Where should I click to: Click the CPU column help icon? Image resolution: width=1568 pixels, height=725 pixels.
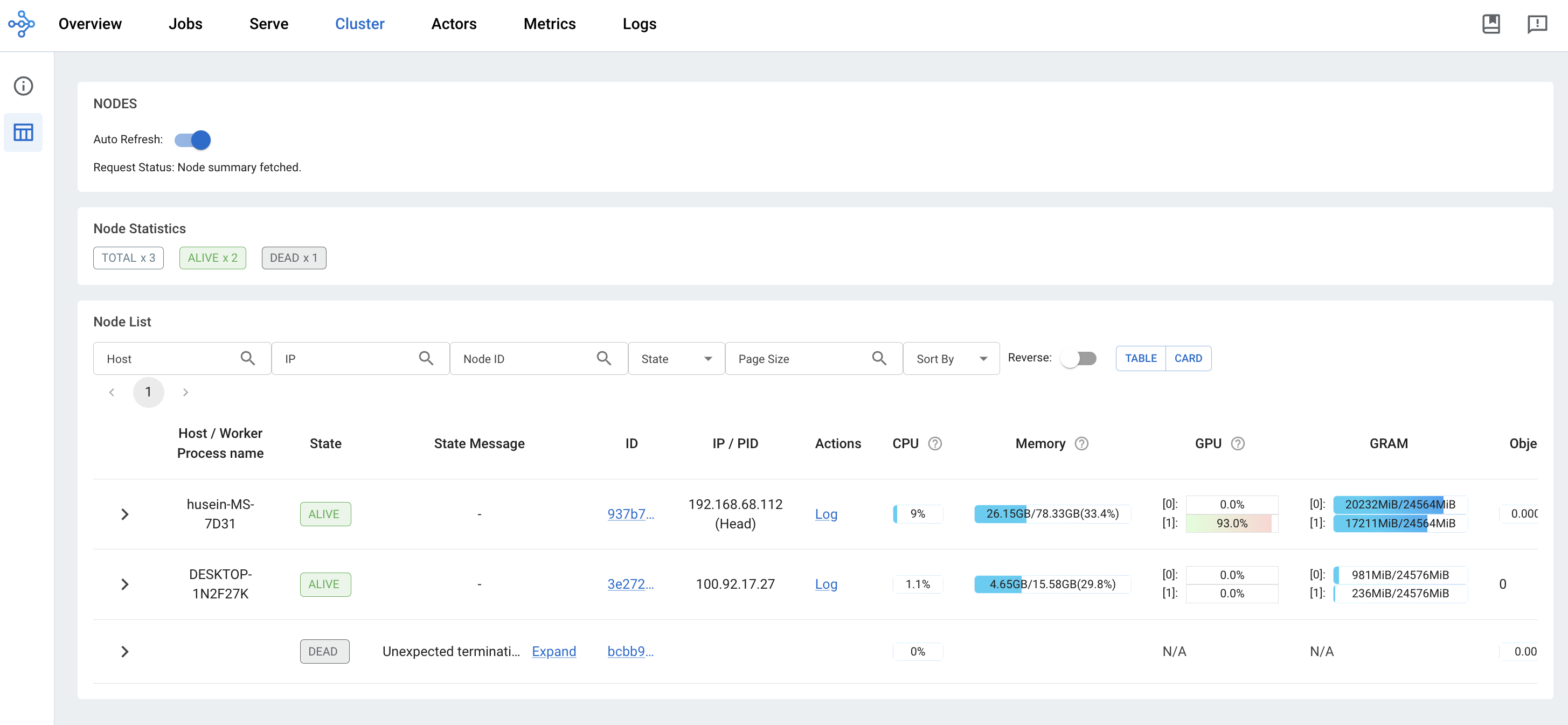pos(935,443)
